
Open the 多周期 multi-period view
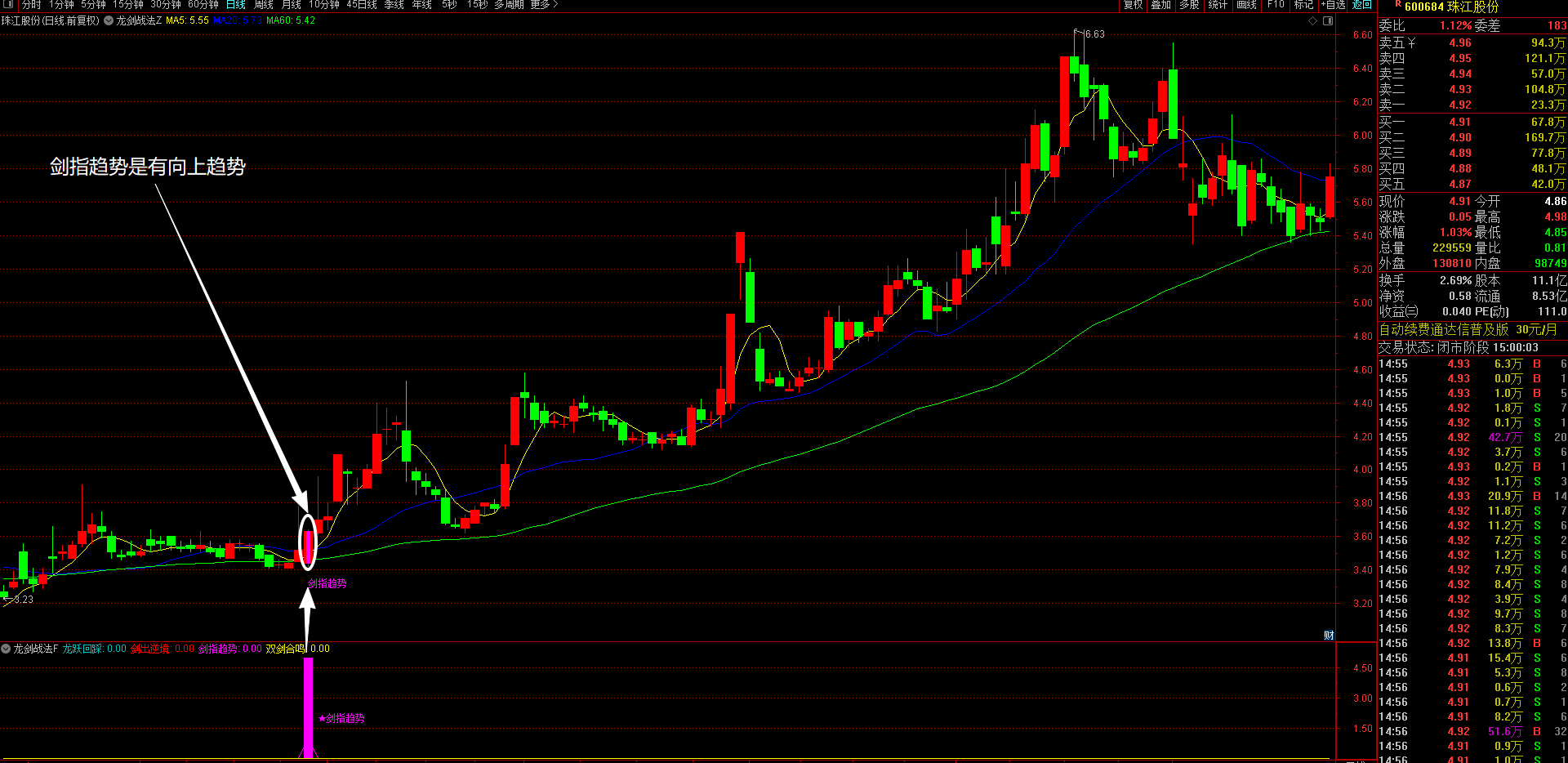coord(509,5)
